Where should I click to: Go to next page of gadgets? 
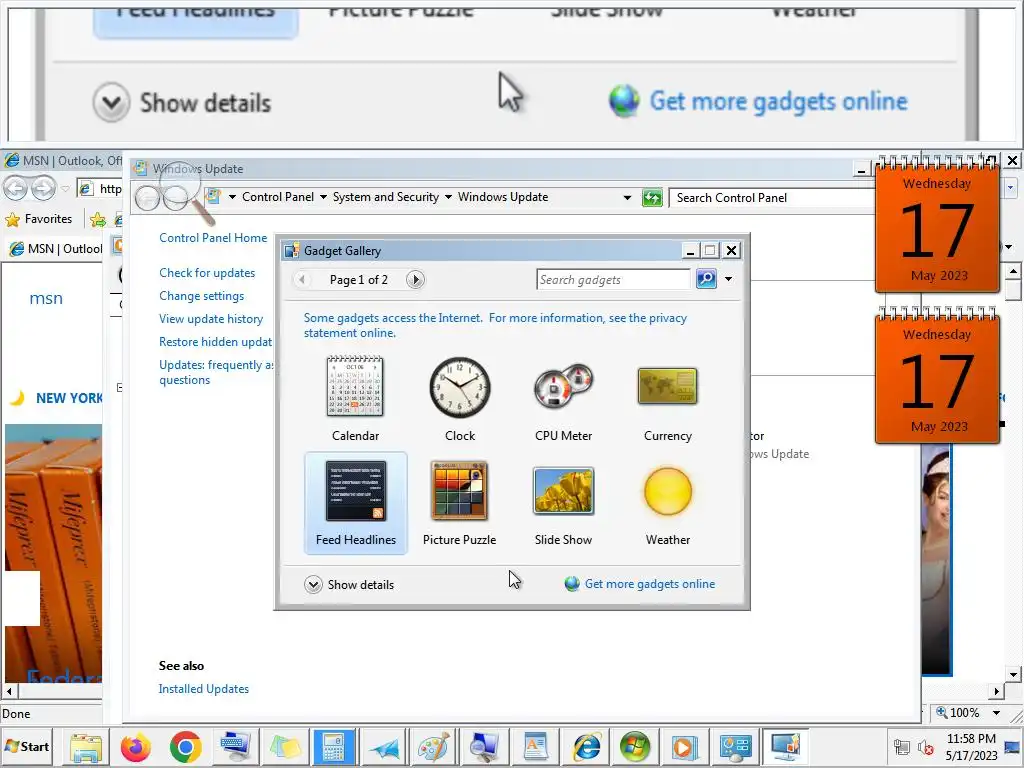pos(415,280)
